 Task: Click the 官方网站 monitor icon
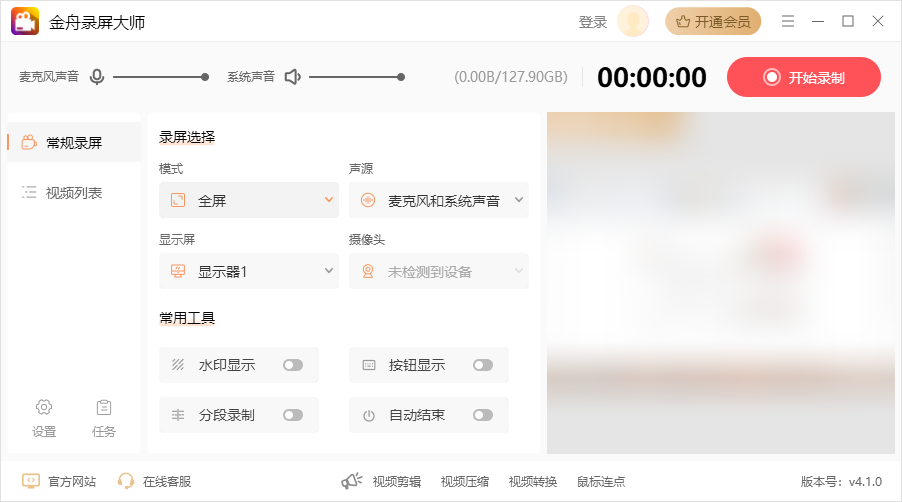tap(30, 481)
